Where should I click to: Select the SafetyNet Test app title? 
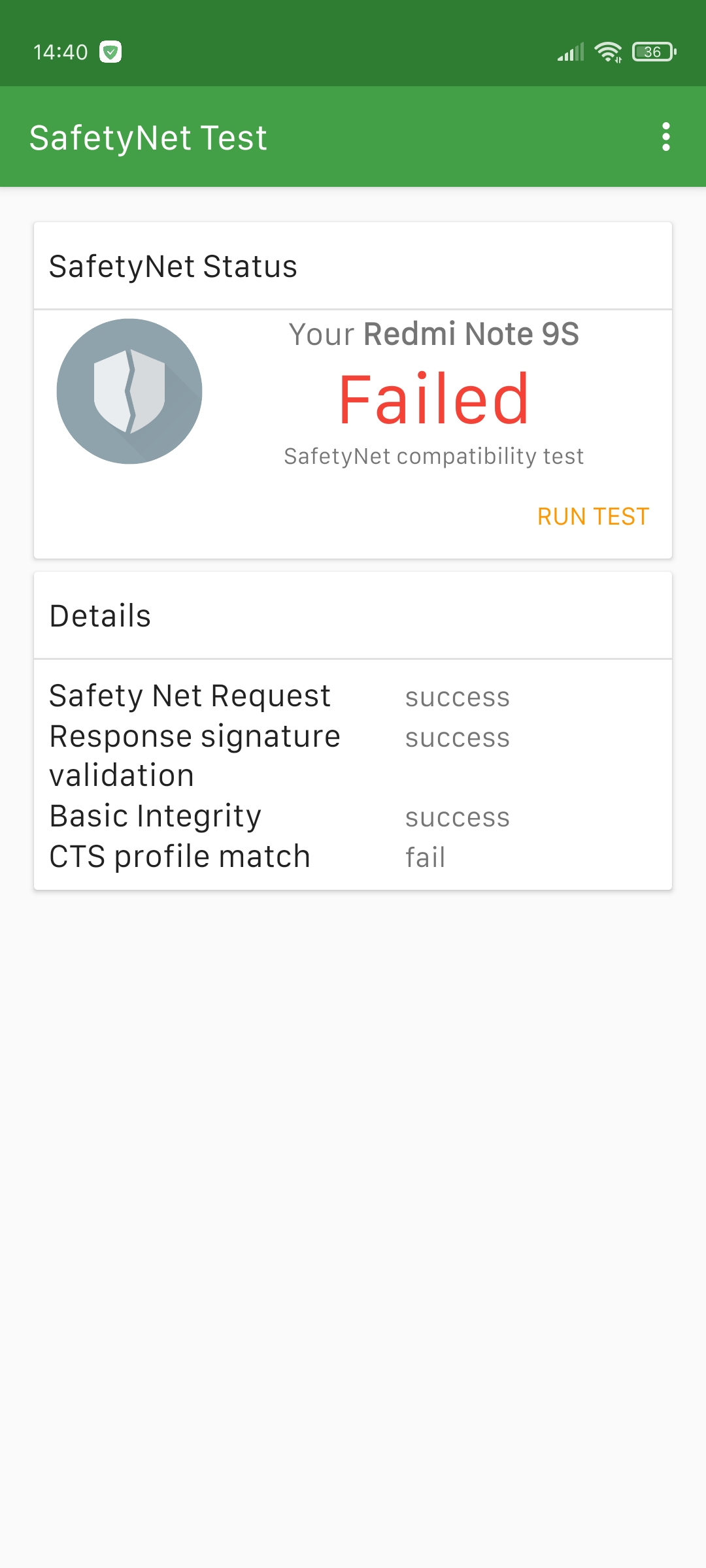tap(148, 138)
